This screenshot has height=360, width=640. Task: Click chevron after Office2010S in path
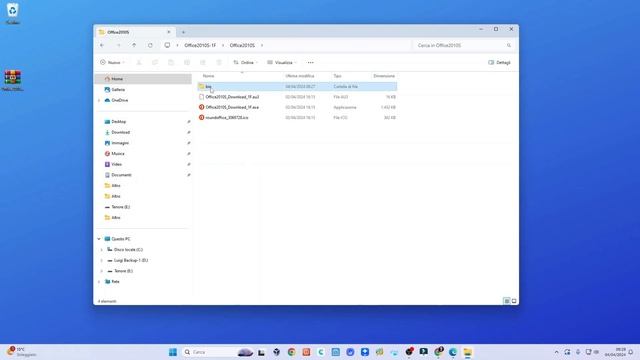click(x=262, y=45)
